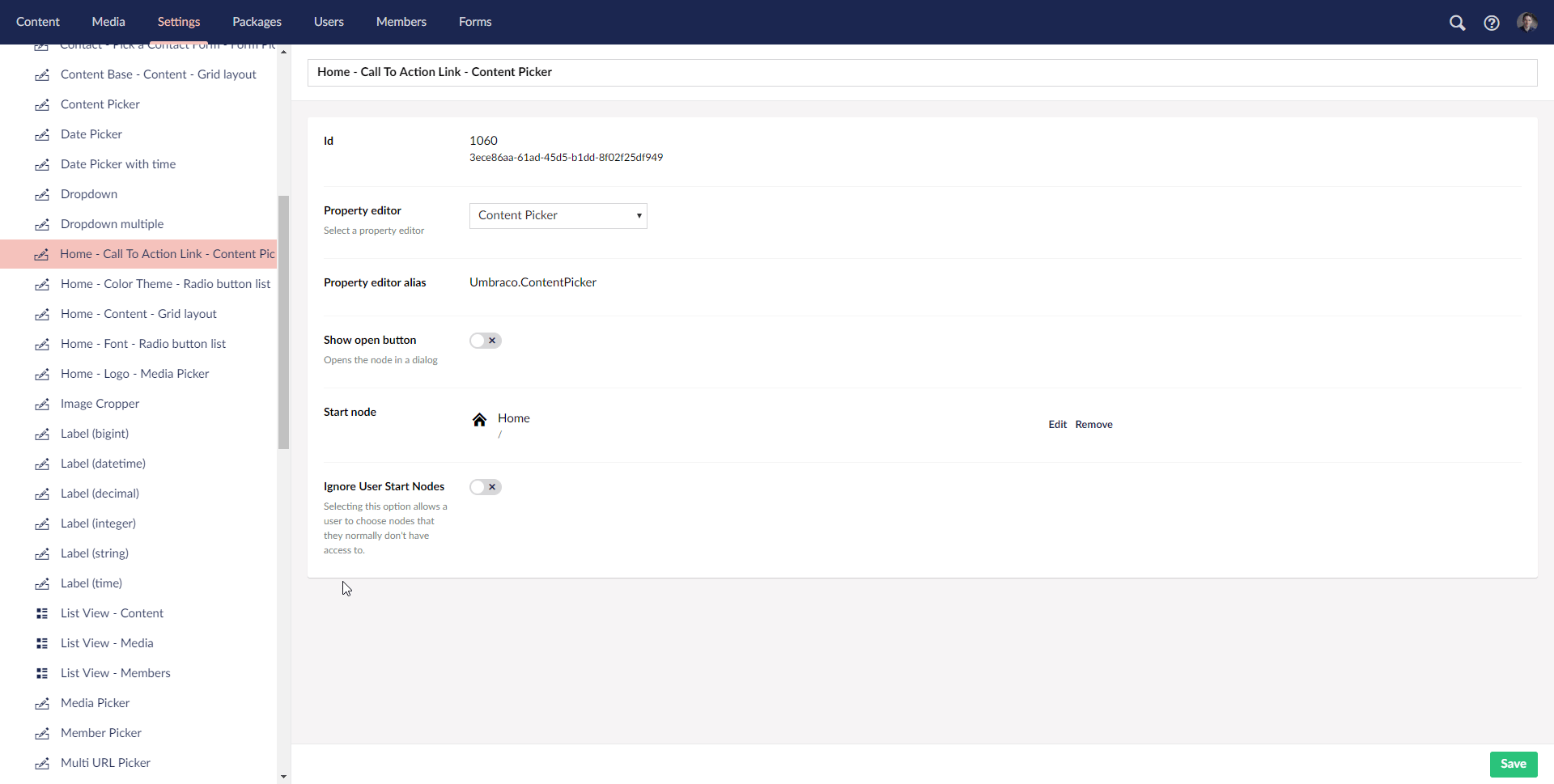Click the edit icon beside Content Picker
The height and width of the screenshot is (784, 1554).
tap(42, 105)
